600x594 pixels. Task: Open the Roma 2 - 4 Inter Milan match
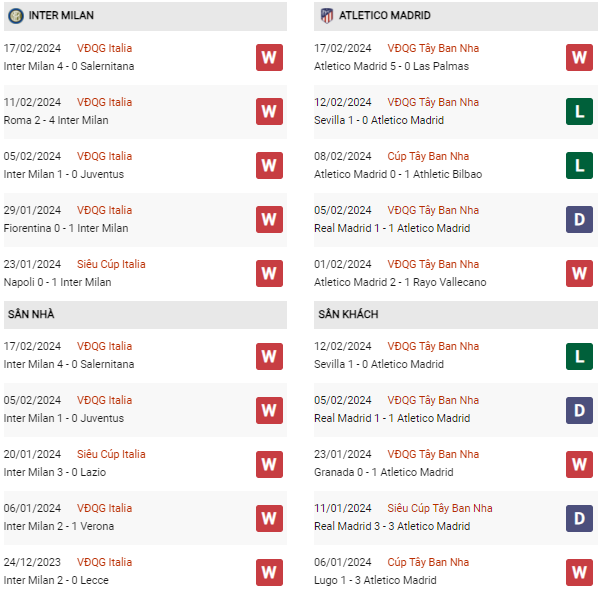[x=56, y=120]
